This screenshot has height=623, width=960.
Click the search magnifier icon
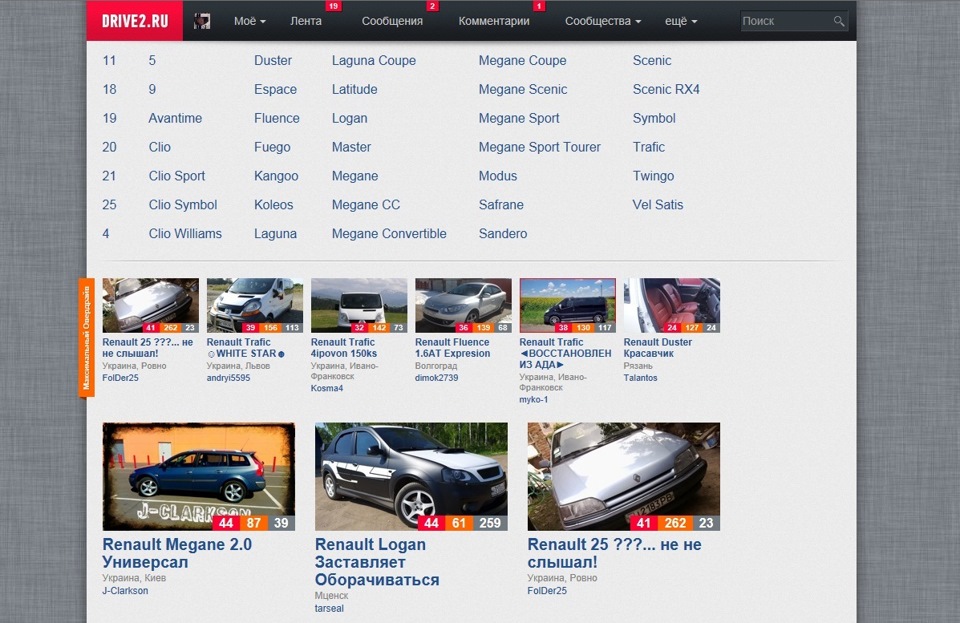[x=838, y=21]
